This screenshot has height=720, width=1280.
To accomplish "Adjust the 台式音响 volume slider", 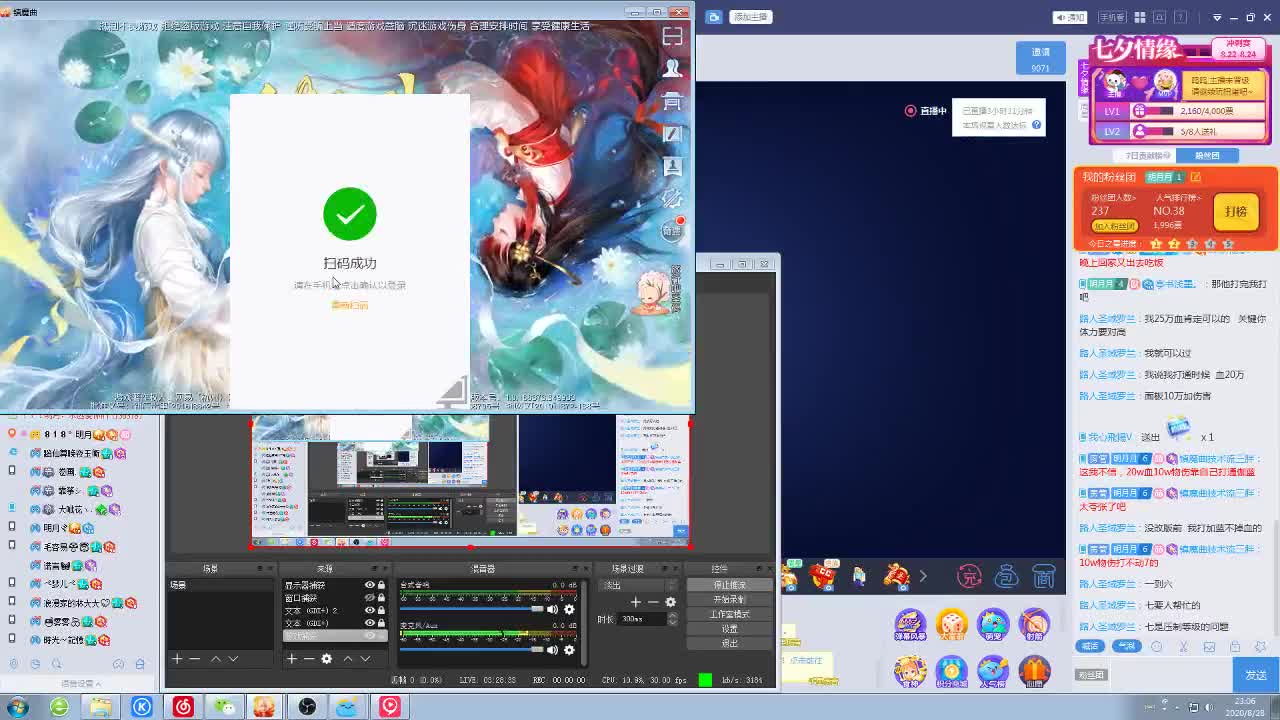I will click(471, 609).
